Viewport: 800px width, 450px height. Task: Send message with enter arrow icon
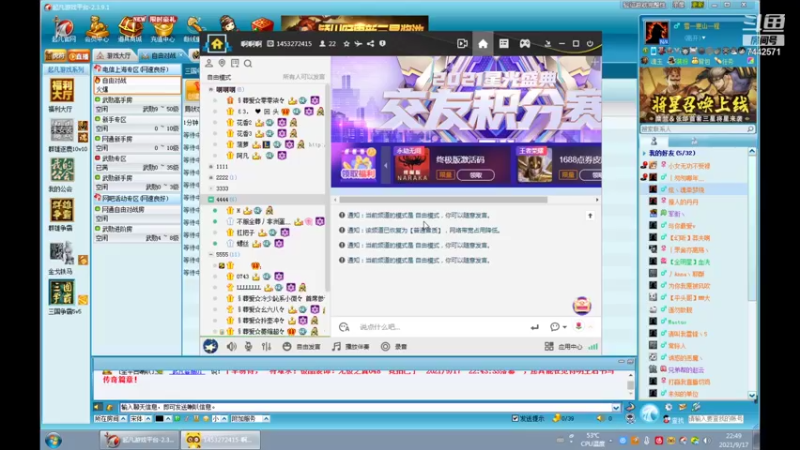click(x=534, y=327)
